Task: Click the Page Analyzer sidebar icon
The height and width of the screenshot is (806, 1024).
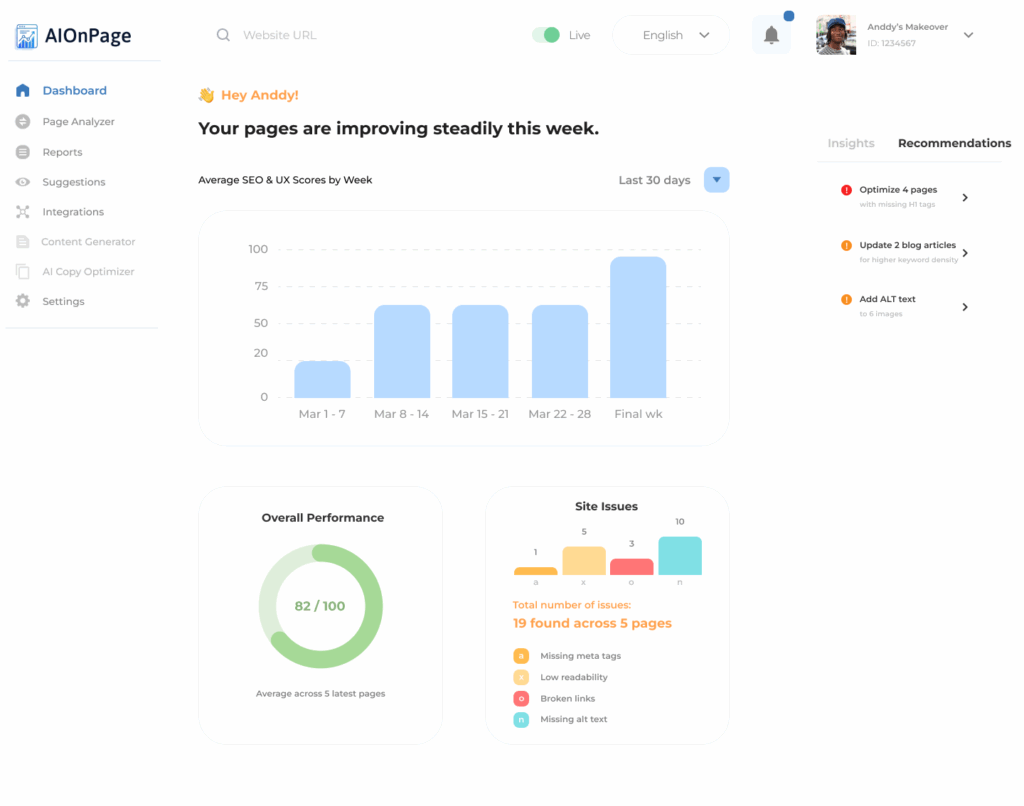Action: (23, 122)
